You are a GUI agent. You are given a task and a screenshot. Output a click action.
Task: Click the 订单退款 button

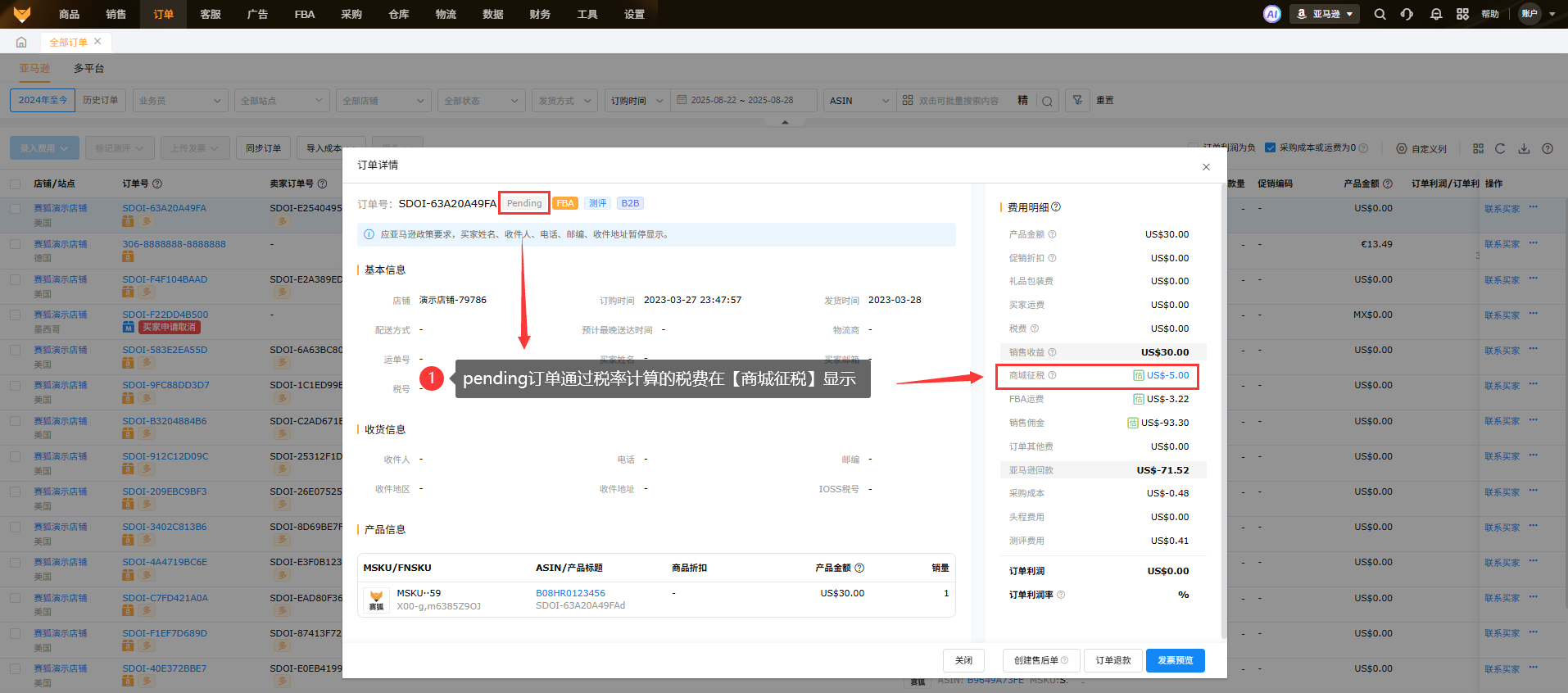click(x=1113, y=660)
